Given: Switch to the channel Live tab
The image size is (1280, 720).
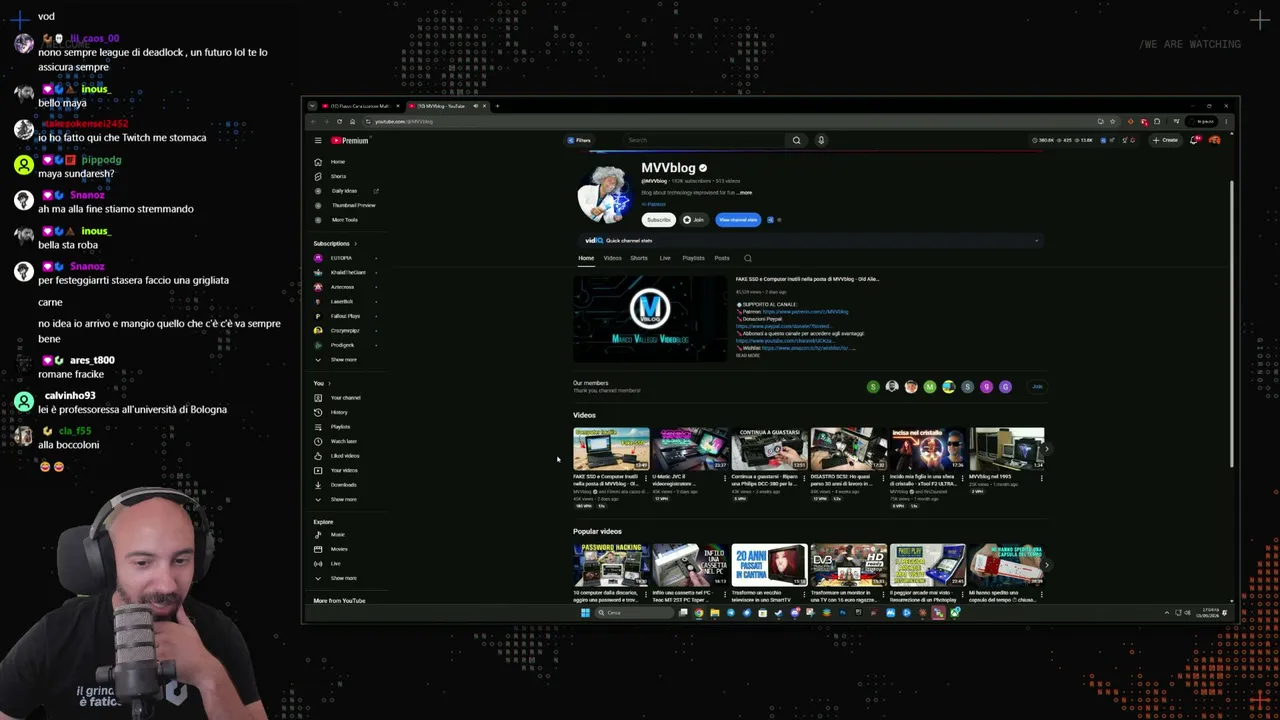Looking at the screenshot, I should tap(665, 258).
